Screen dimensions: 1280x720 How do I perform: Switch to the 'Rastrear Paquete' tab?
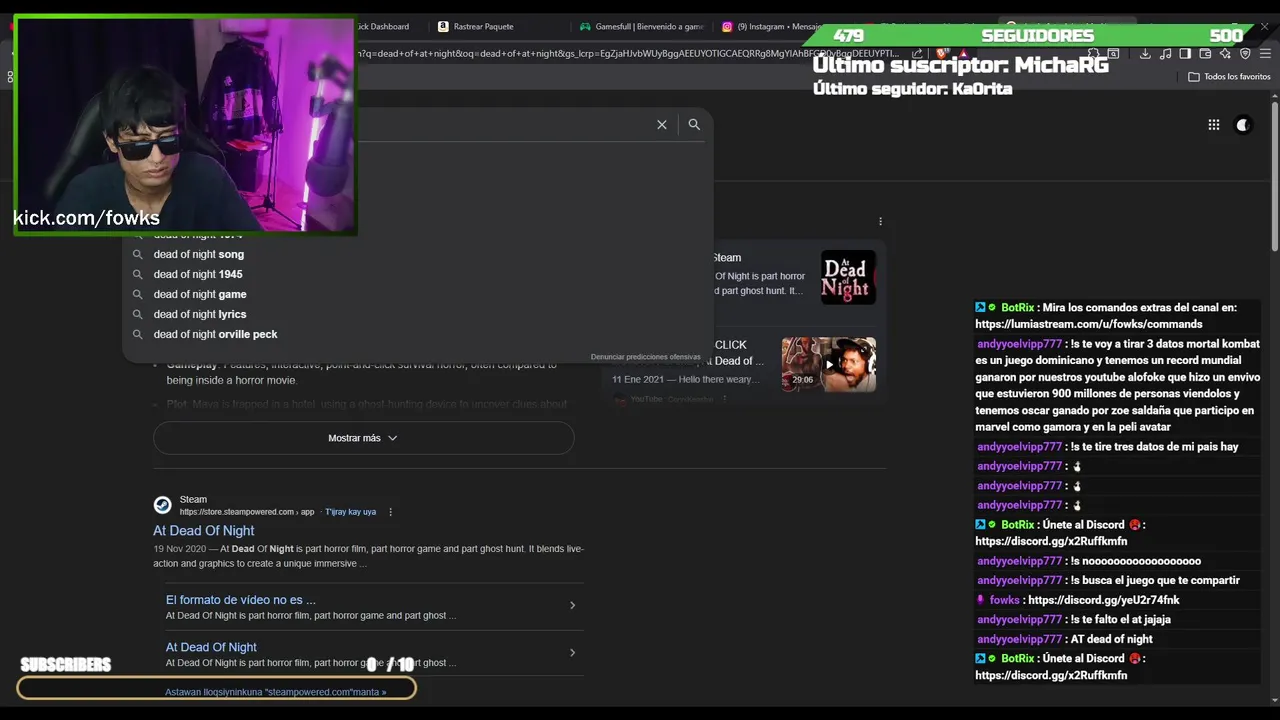coord(484,27)
